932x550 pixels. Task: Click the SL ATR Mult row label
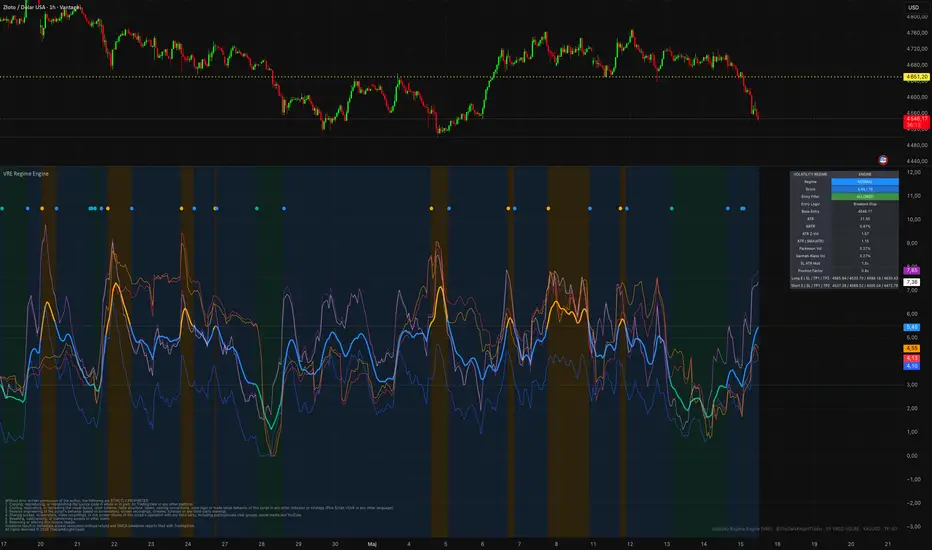pyautogui.click(x=810, y=263)
